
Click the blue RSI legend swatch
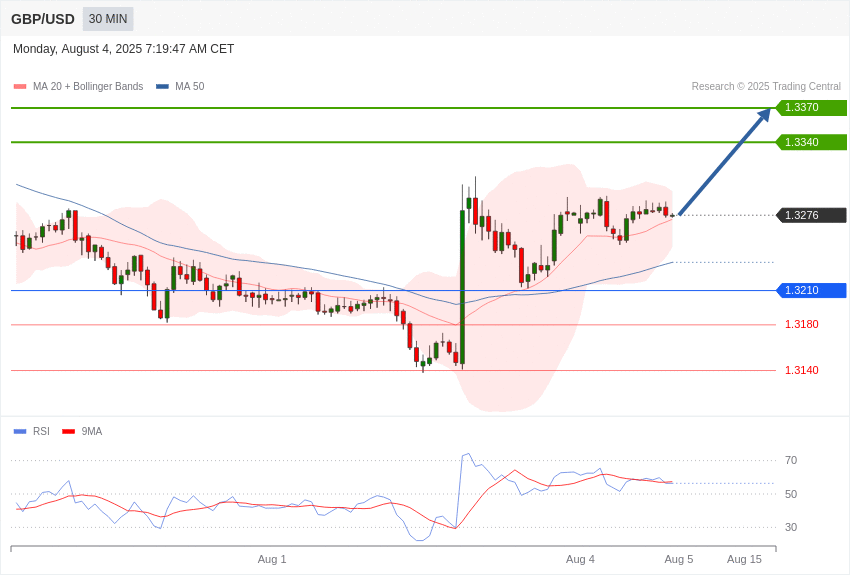pos(20,431)
